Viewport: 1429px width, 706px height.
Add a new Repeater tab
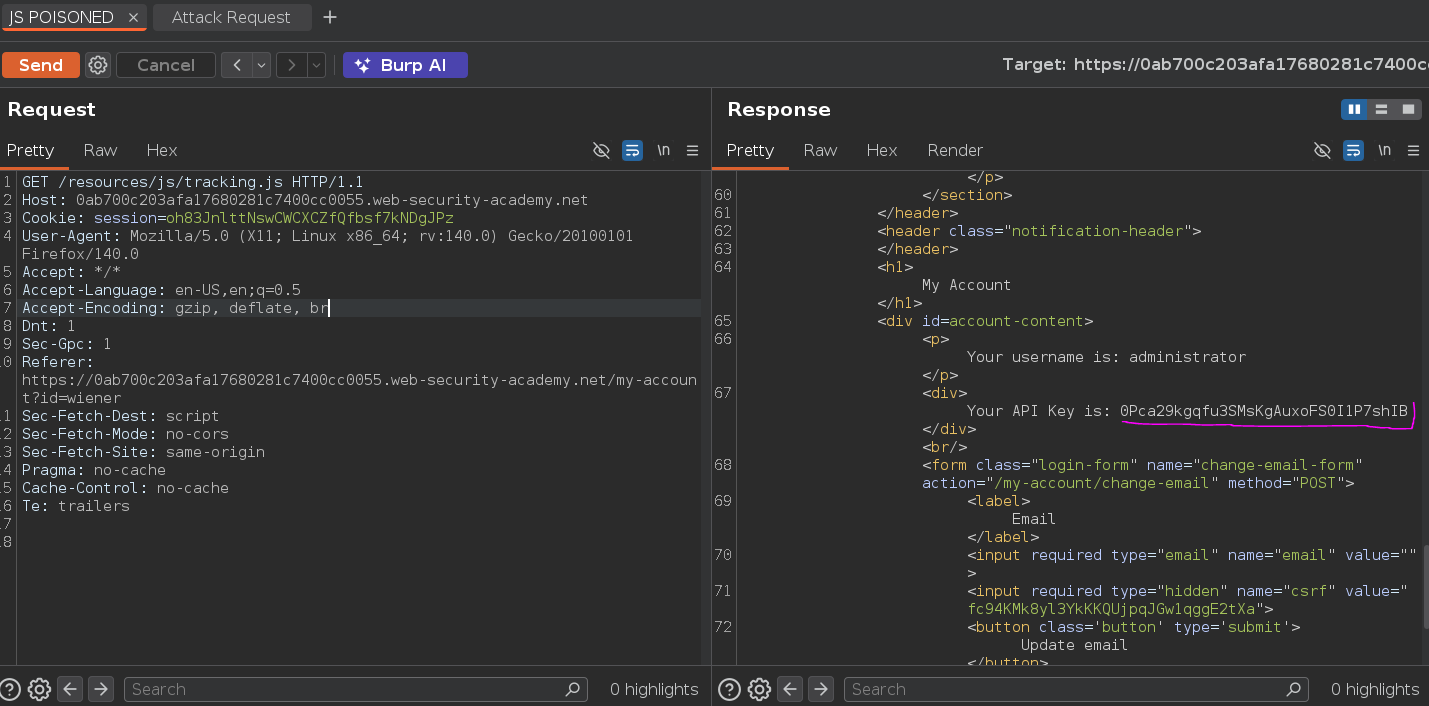[x=330, y=18]
